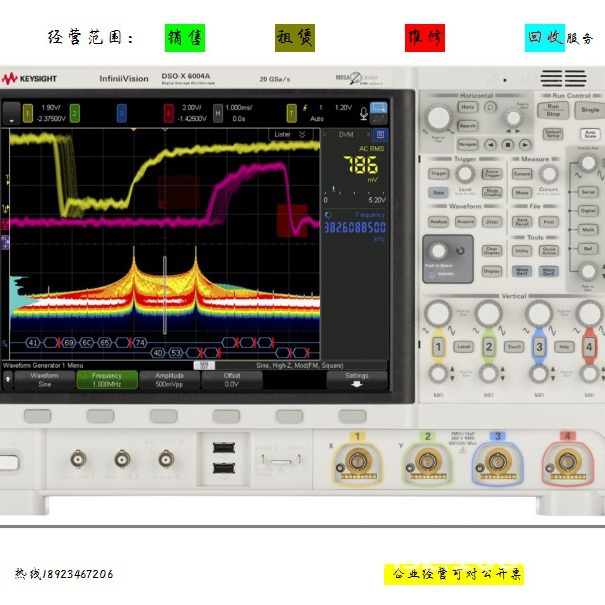Tap the green channel 2 badge on screen

click(75, 113)
